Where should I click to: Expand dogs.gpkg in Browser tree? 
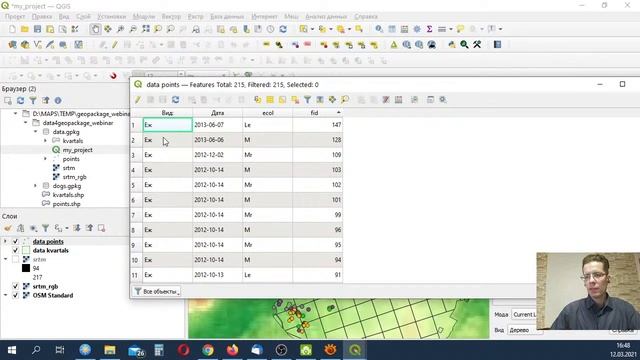pos(36,186)
